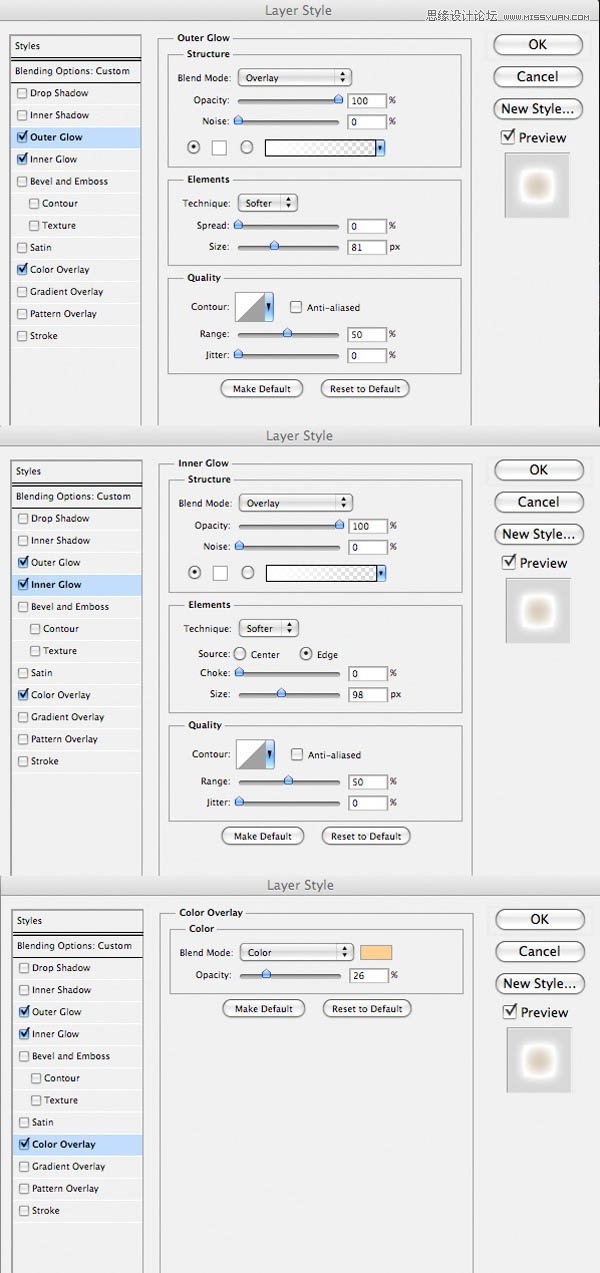Image resolution: width=600 pixels, height=1273 pixels.
Task: Enable Bevel and Emboss checkbox in the dialog showing Color Overlay settings
Action: pyautogui.click(x=24, y=1056)
